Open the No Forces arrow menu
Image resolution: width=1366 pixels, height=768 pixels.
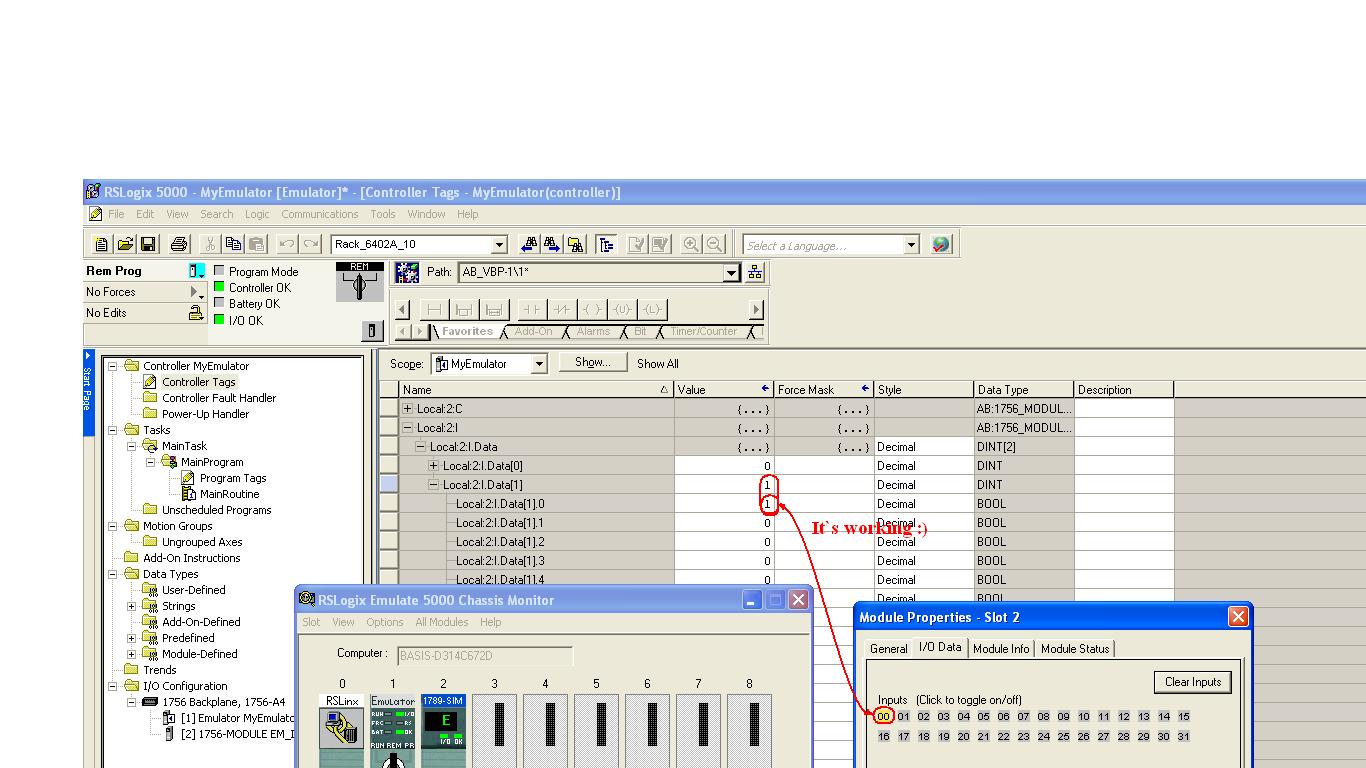pos(195,292)
